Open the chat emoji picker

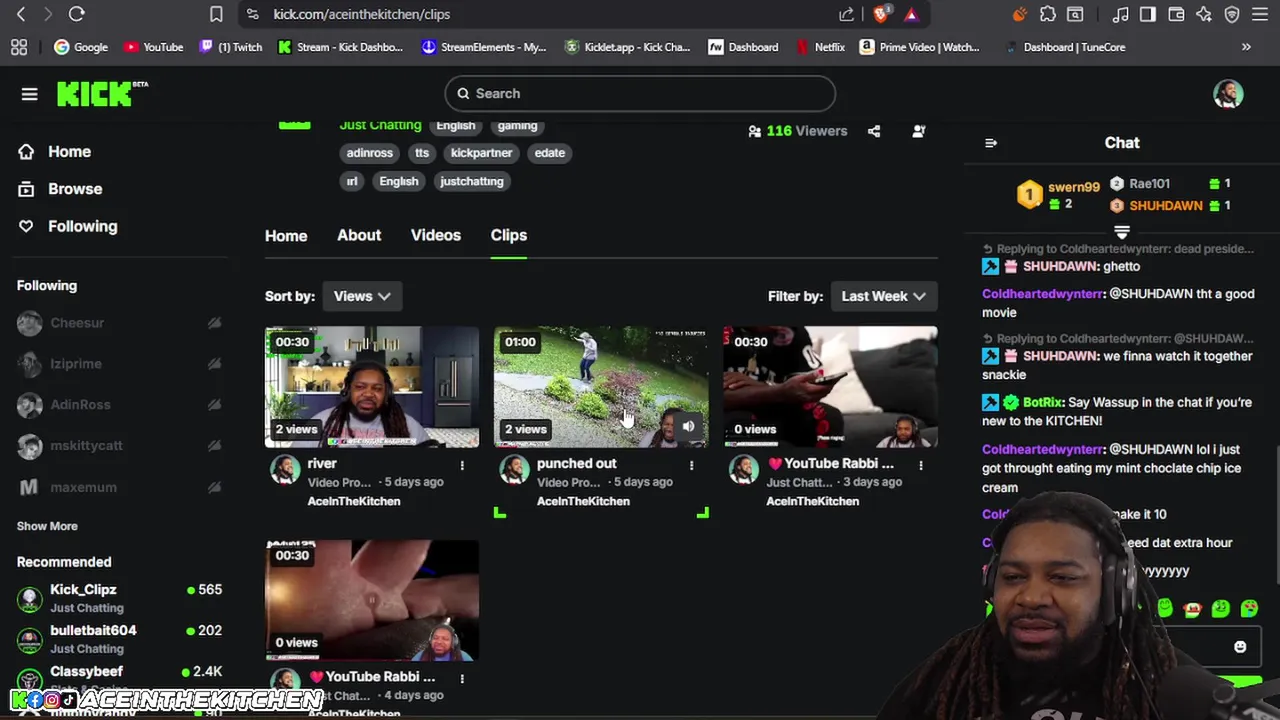click(x=1240, y=647)
